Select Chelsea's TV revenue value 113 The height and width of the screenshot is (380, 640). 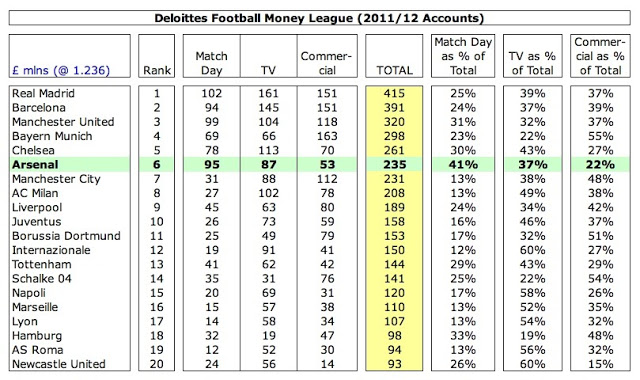coord(269,150)
